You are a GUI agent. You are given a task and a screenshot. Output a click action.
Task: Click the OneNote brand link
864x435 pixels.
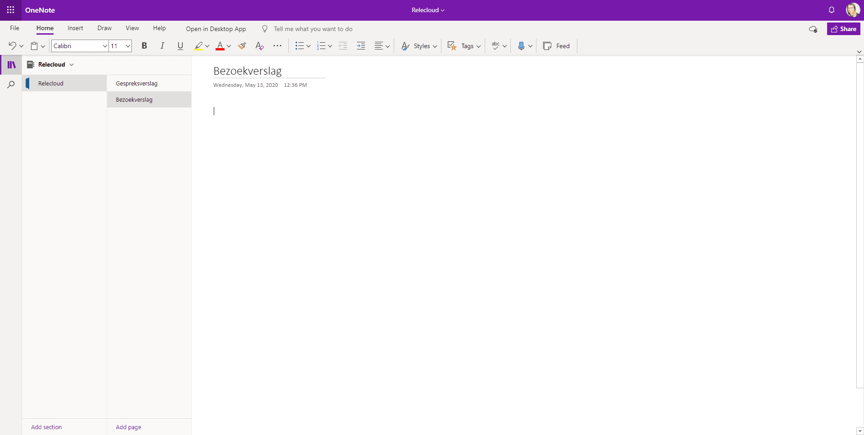point(40,10)
